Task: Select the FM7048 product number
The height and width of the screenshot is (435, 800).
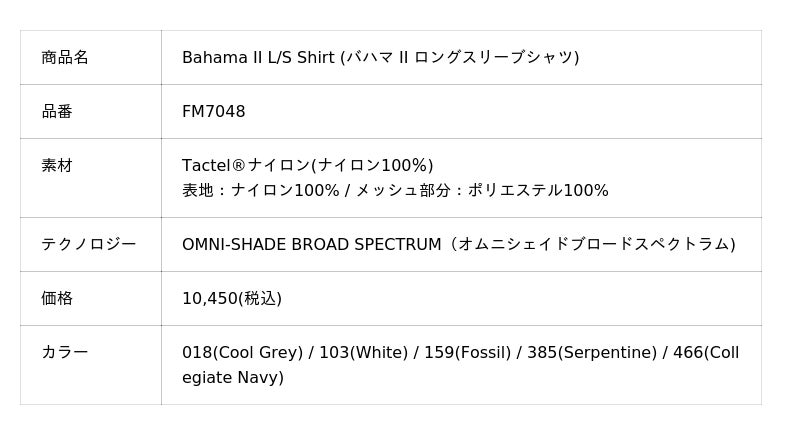Action: [x=213, y=111]
